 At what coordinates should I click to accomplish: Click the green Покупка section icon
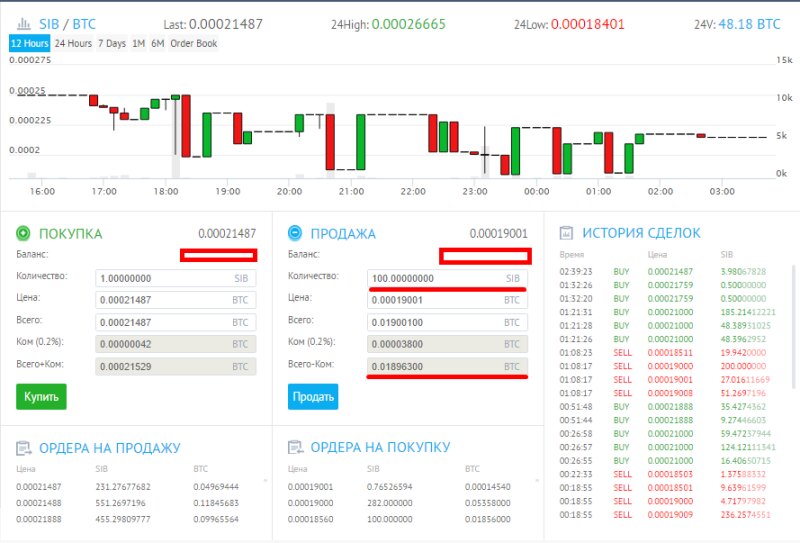[24, 233]
